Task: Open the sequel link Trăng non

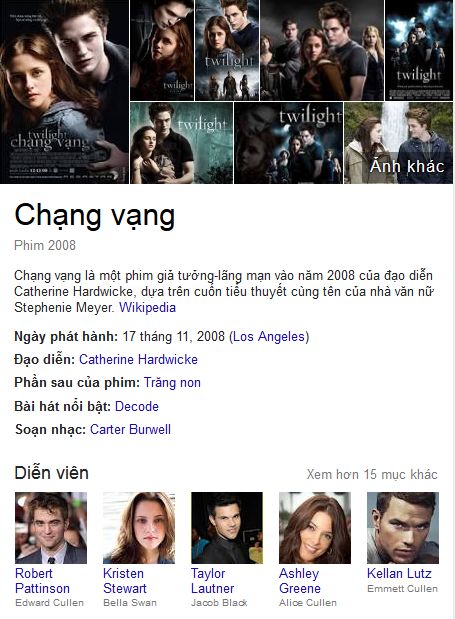Action: 172,383
